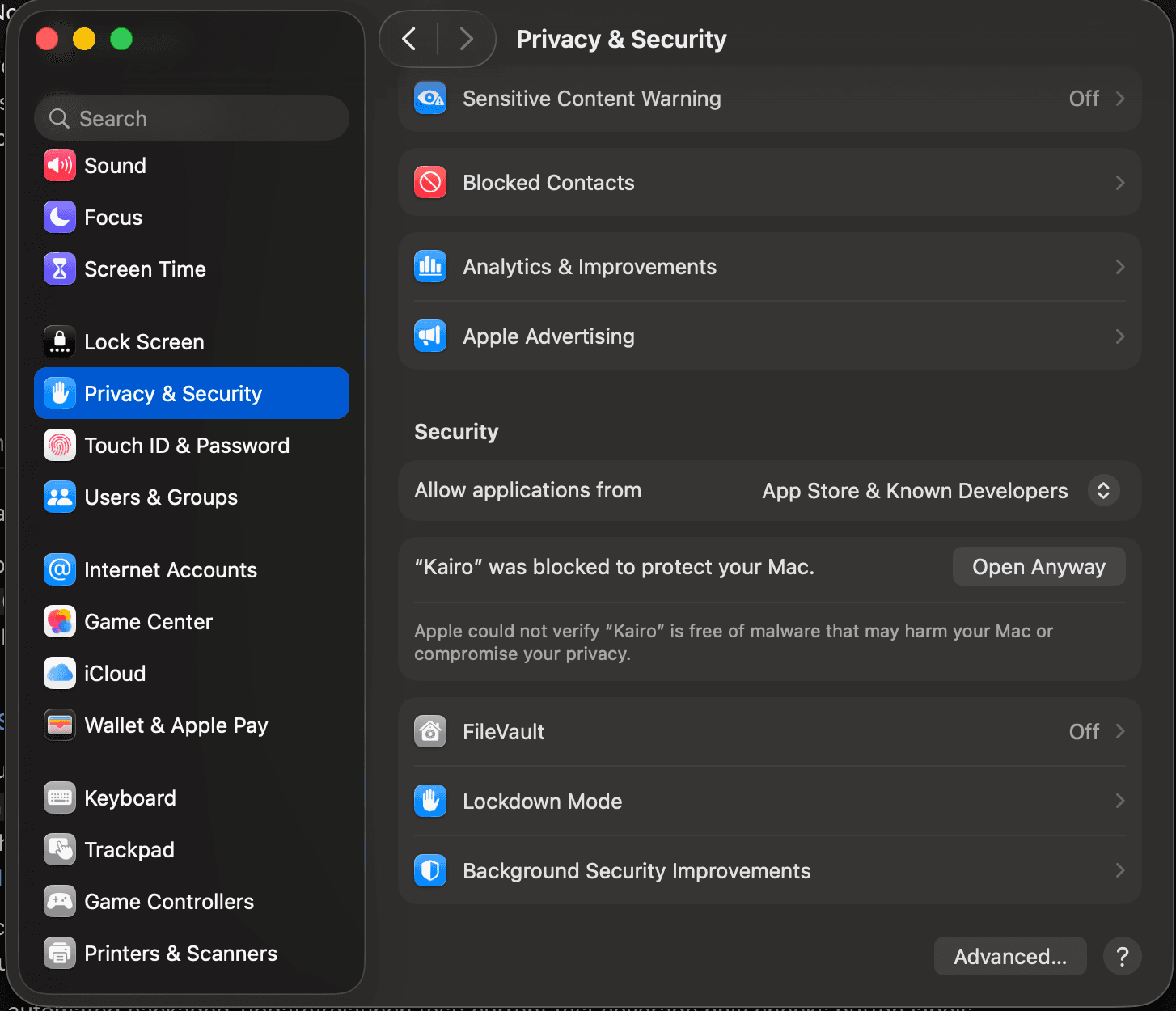Click the Game Controllers gamepad icon
This screenshot has height=1011, width=1176.
[x=60, y=902]
